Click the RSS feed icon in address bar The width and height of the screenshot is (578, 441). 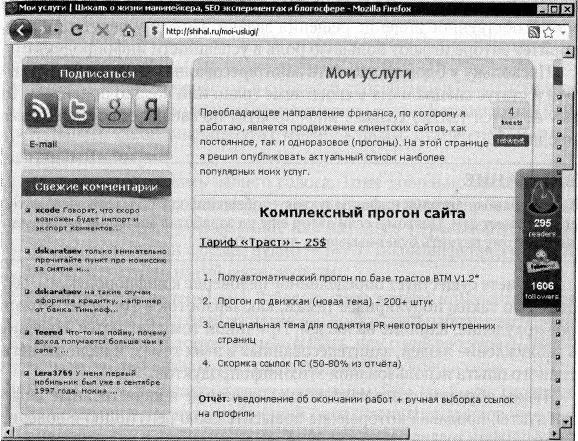[x=534, y=32]
